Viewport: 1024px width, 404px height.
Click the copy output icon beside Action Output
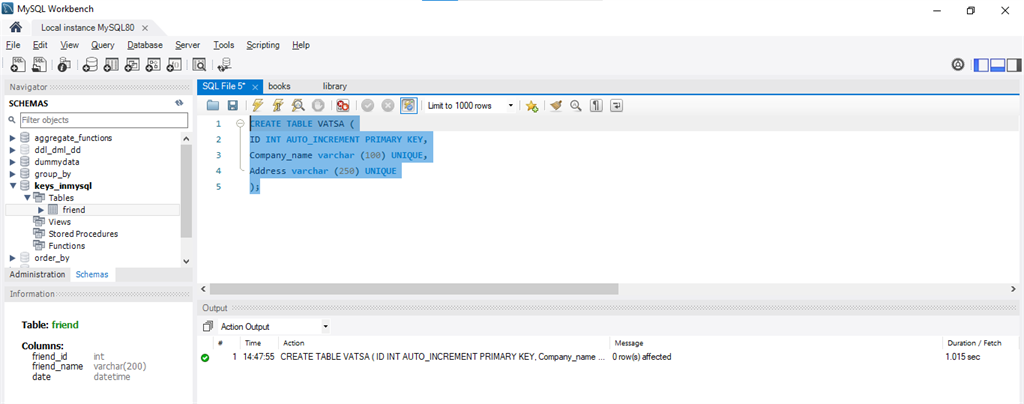pos(208,326)
